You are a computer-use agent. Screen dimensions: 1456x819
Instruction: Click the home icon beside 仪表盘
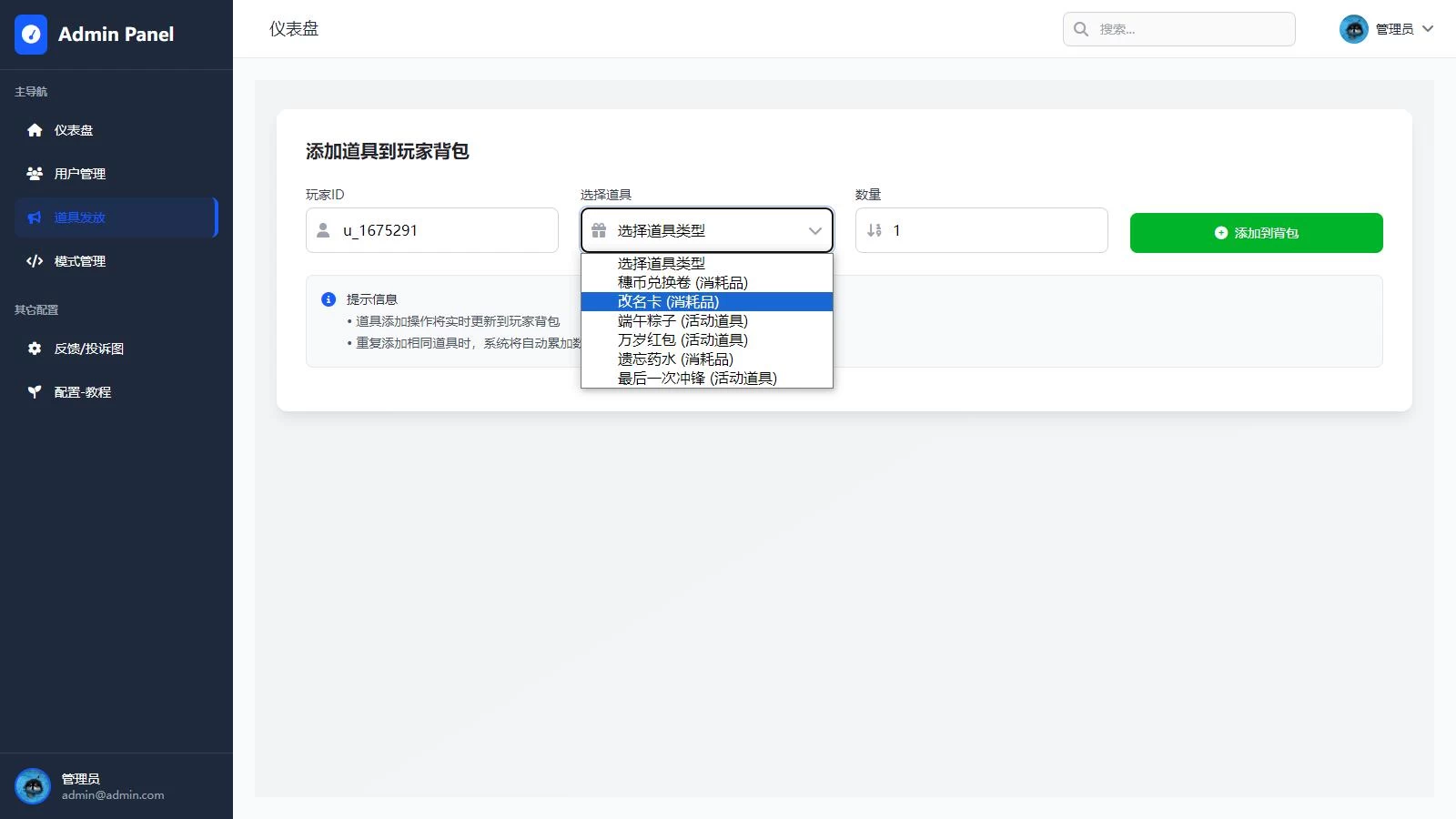coord(35,130)
